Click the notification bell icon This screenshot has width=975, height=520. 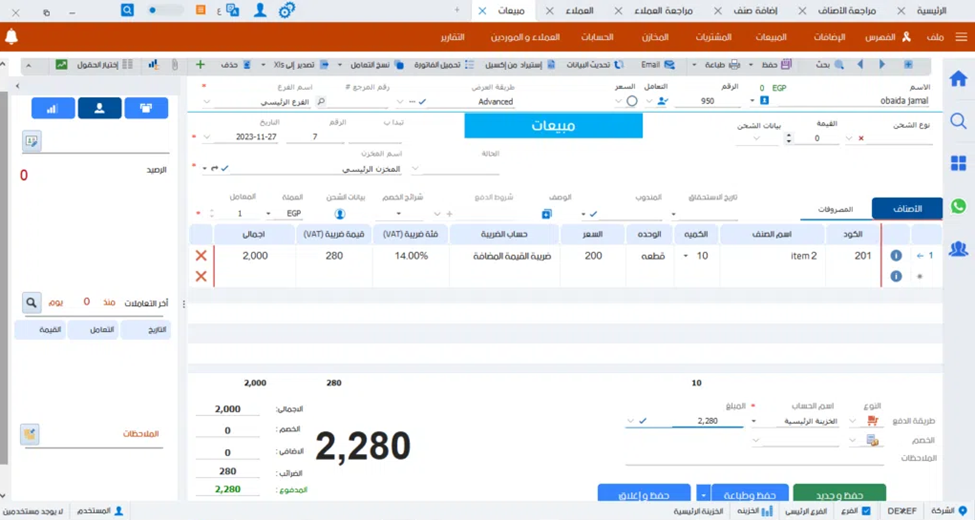[x=12, y=37]
